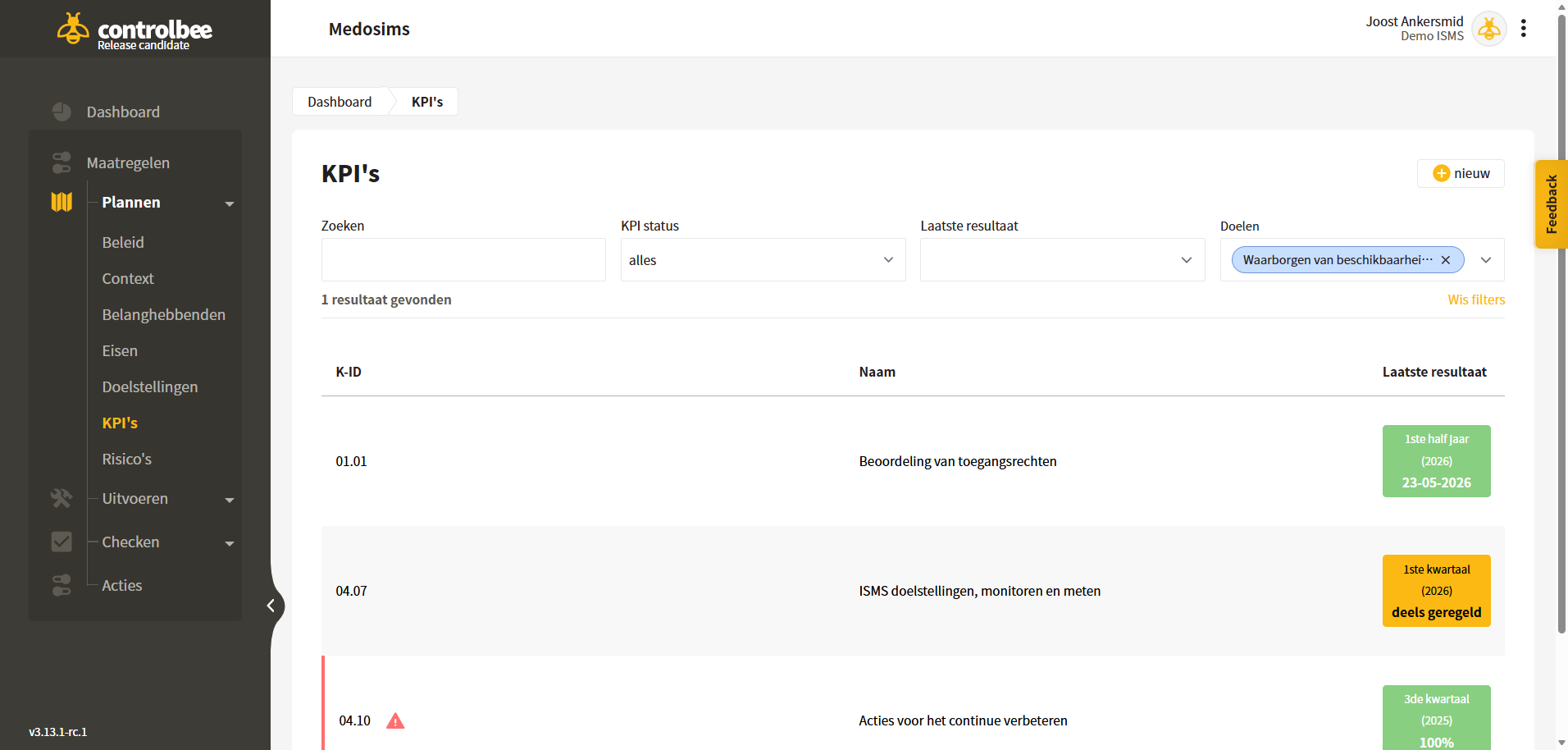This screenshot has height=750, width=1568.
Task: Open Doelstellingen in the sidebar
Action: [150, 386]
